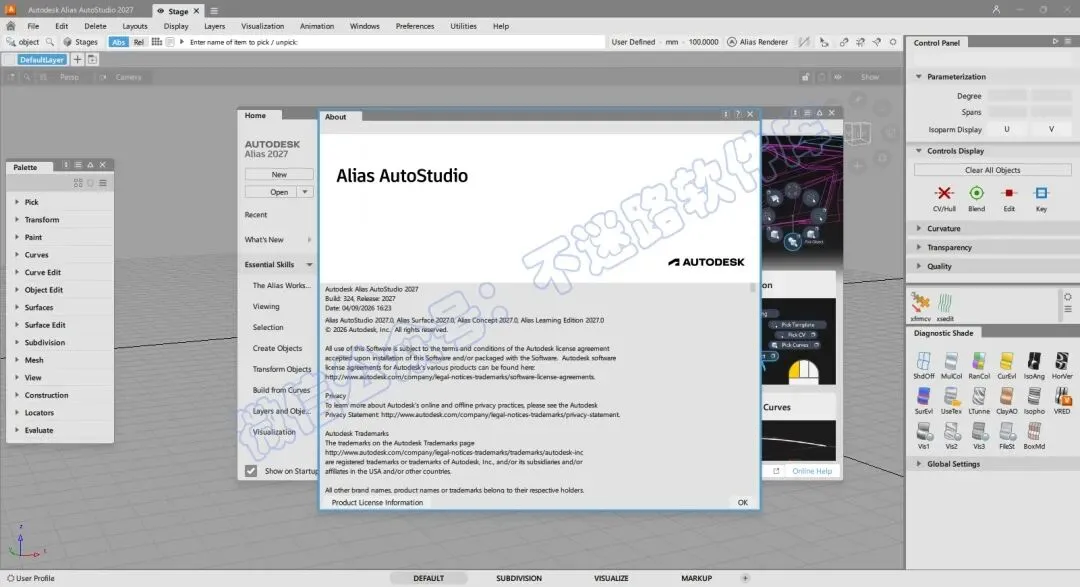Click the item name pick input field
Image resolution: width=1080 pixels, height=587 pixels.
(x=395, y=42)
